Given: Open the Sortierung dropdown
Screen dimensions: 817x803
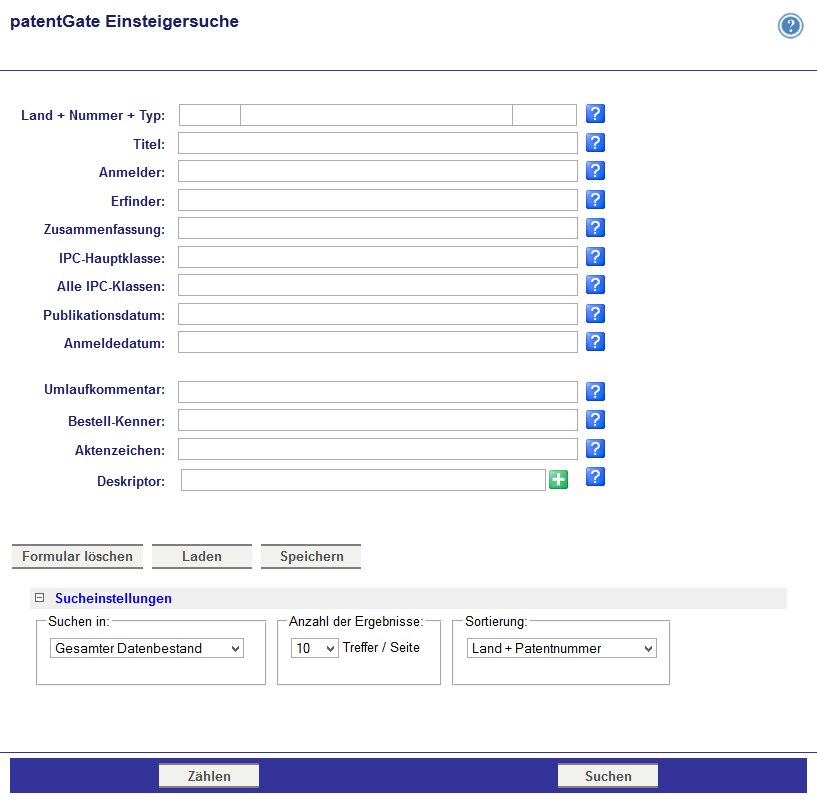Looking at the screenshot, I should (562, 648).
